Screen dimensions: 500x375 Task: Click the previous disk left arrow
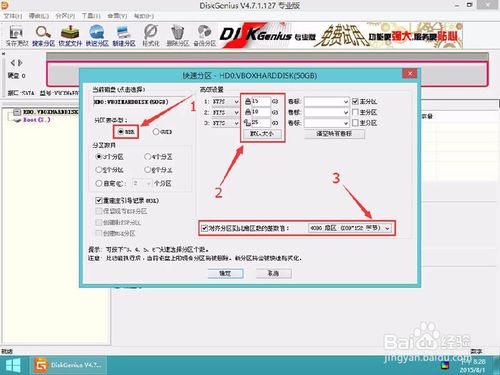point(13,63)
